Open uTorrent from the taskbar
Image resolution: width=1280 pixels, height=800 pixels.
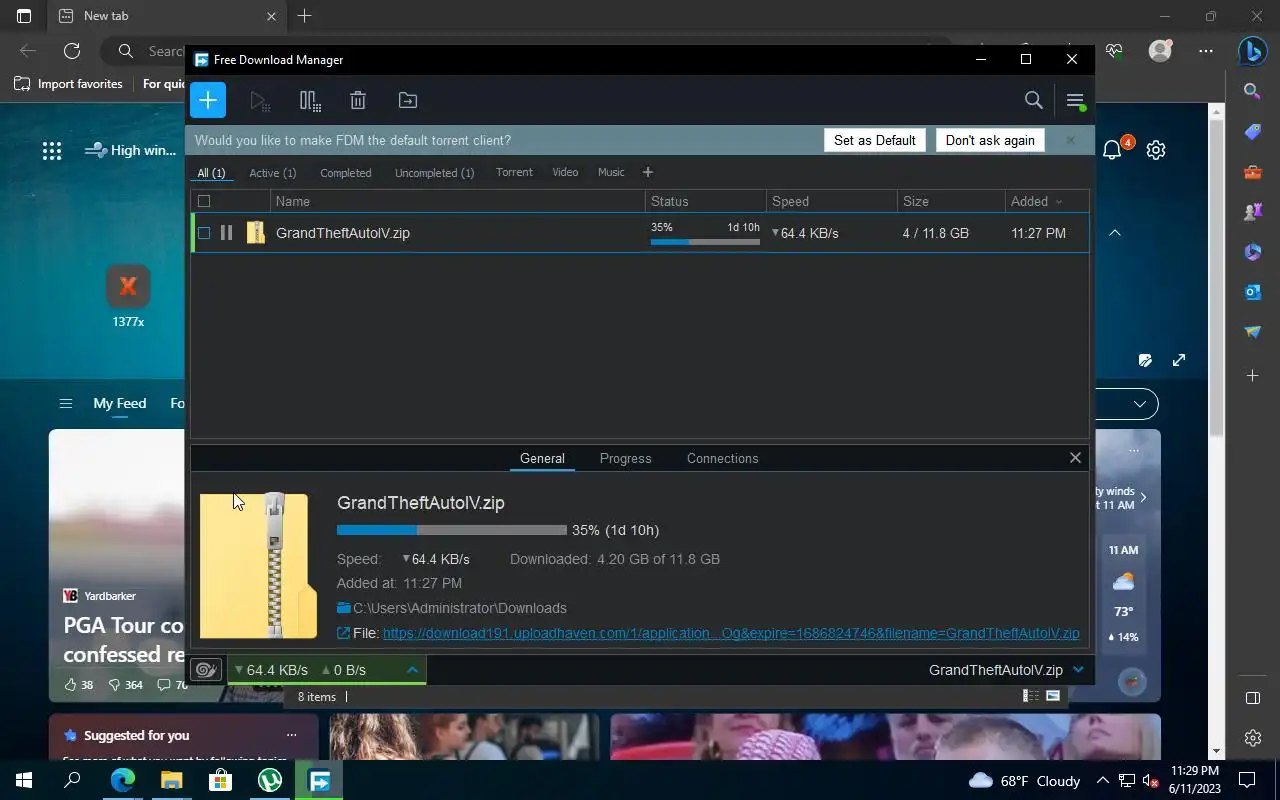point(270,780)
